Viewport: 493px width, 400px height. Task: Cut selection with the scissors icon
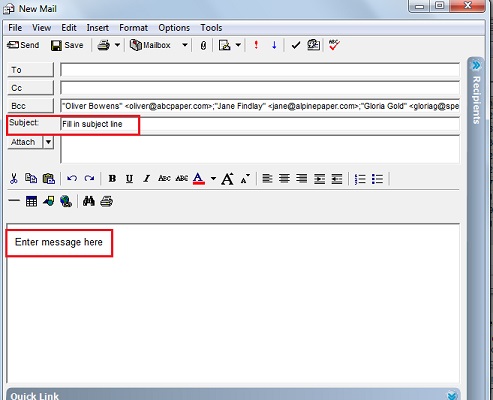(14, 179)
